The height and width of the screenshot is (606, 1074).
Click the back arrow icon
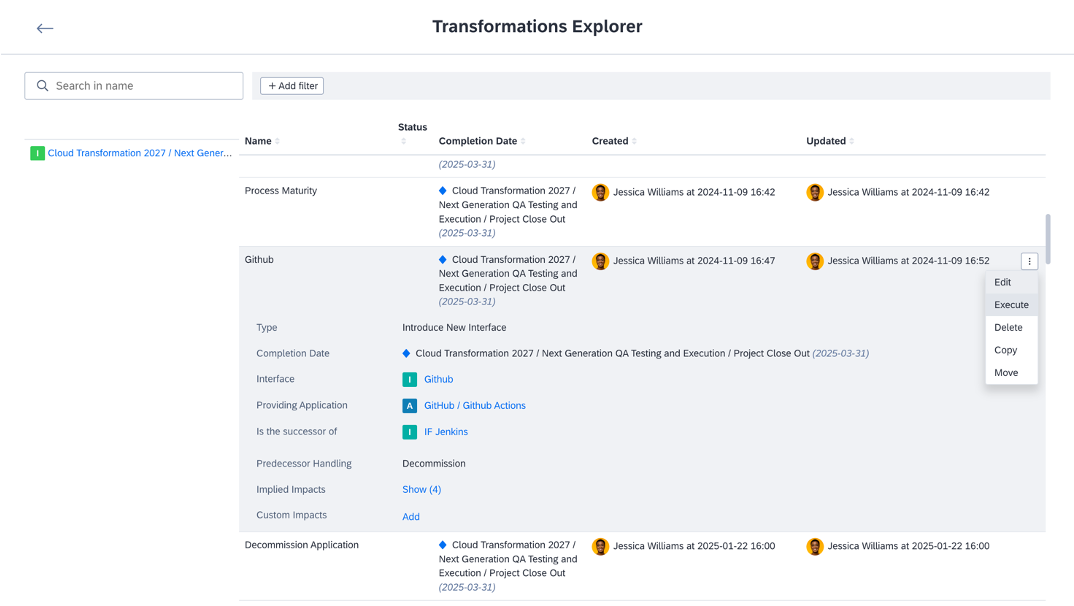[x=45, y=28]
